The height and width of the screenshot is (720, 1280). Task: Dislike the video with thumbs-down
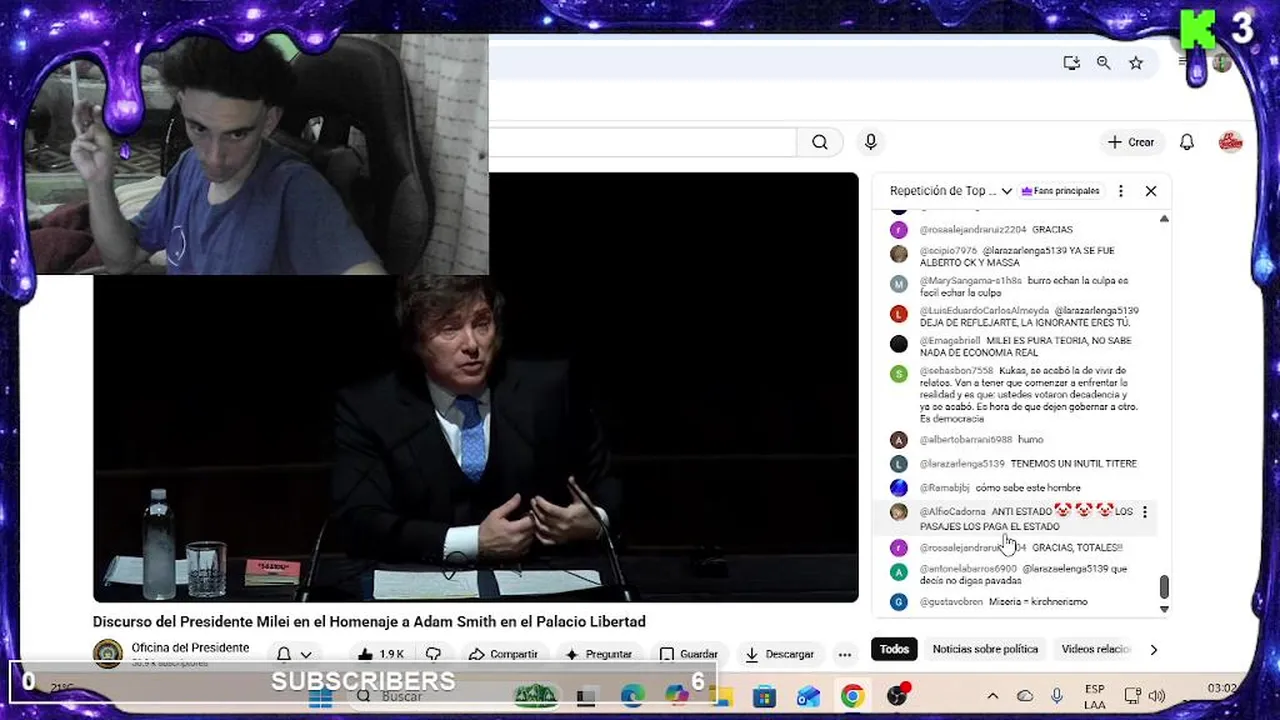pyautogui.click(x=434, y=654)
